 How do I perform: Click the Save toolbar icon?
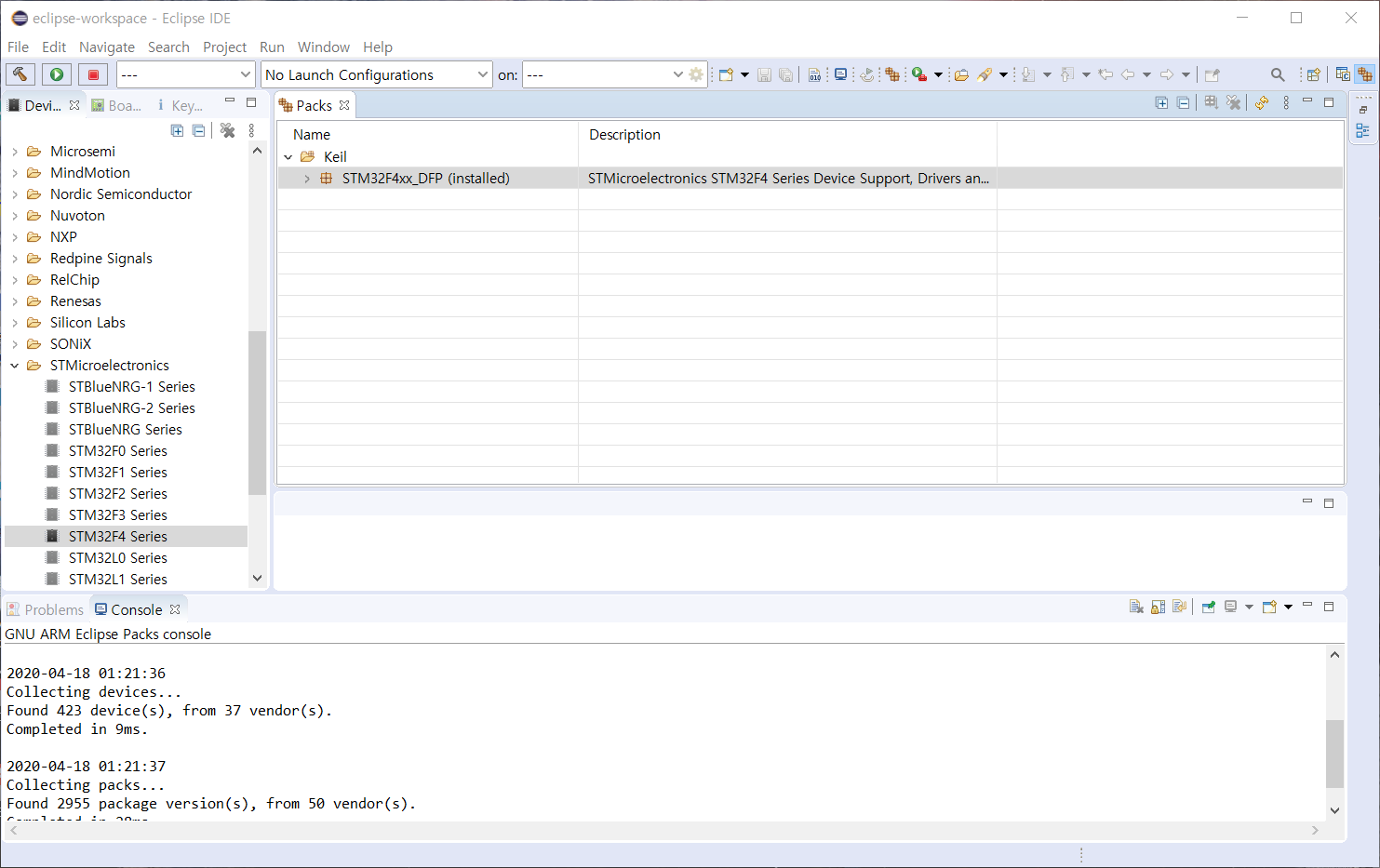point(764,74)
